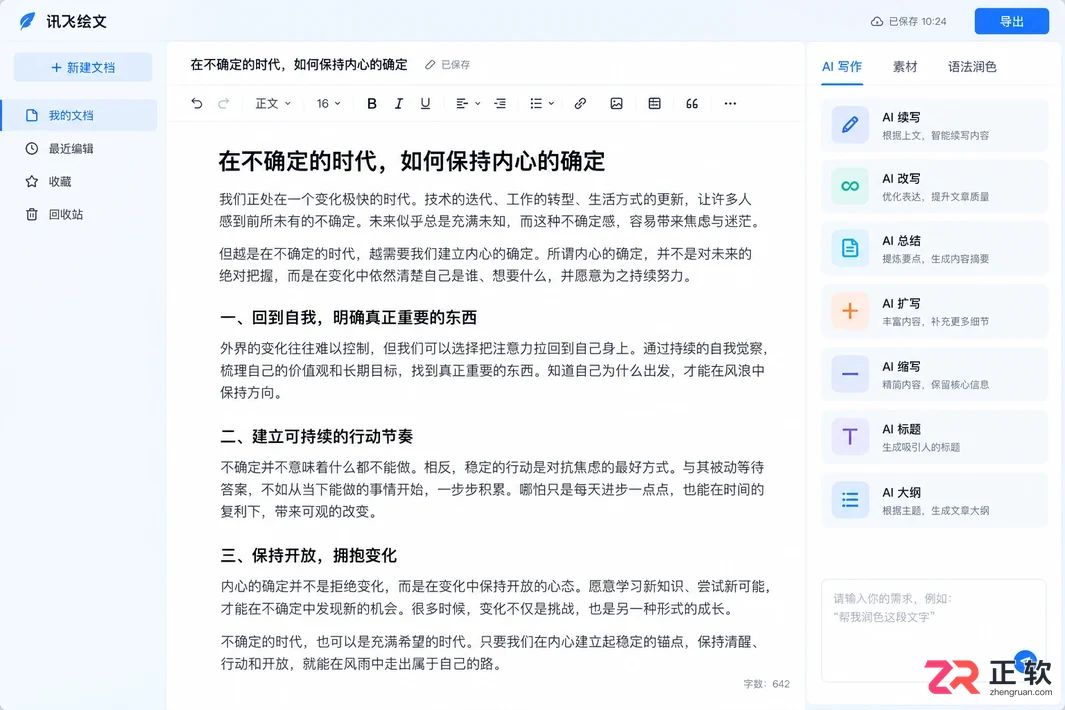Insert a table with table icon
1065x710 pixels.
coord(655,103)
